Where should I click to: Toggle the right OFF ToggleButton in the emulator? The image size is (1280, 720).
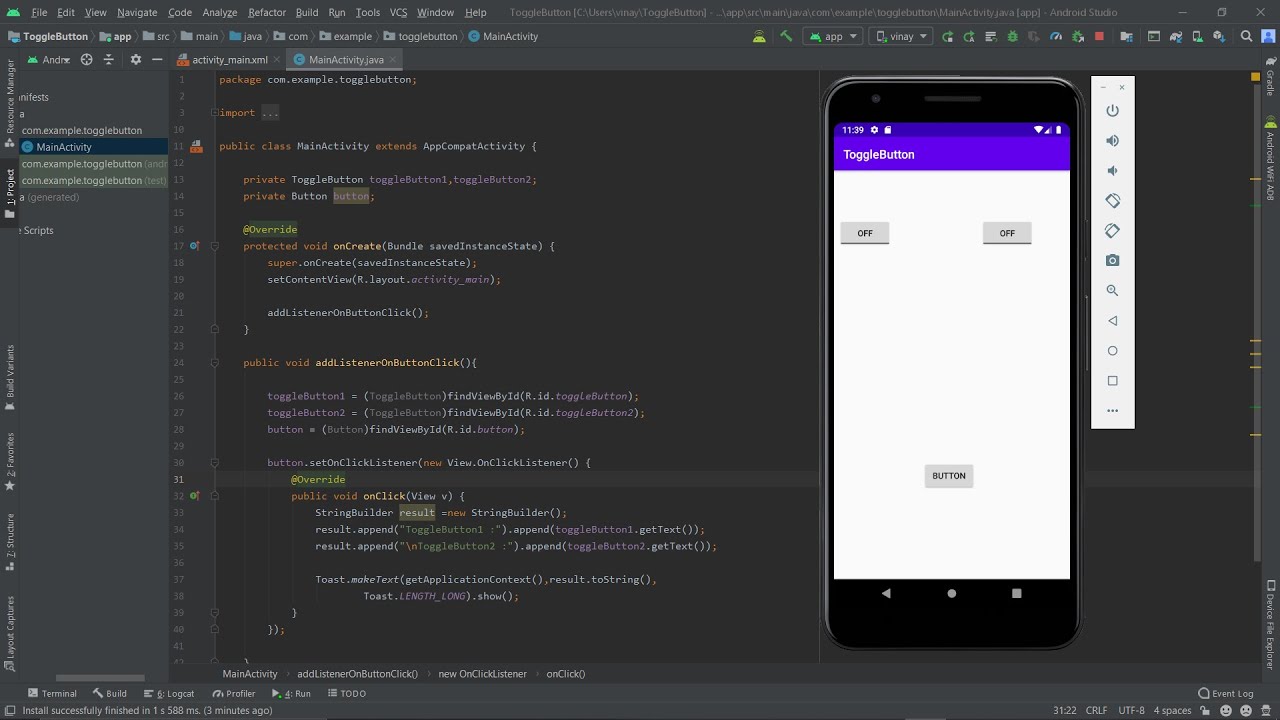click(1007, 233)
